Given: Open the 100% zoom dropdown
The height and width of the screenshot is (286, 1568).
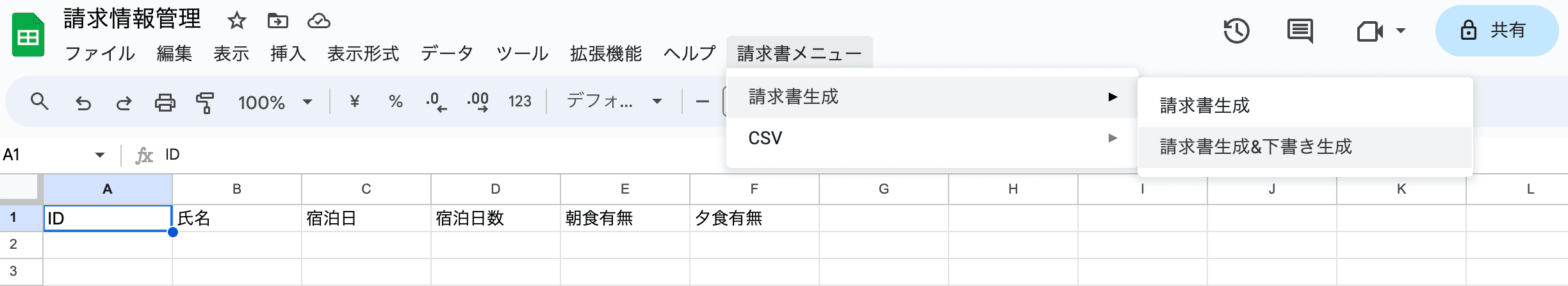Looking at the screenshot, I should pos(275,102).
